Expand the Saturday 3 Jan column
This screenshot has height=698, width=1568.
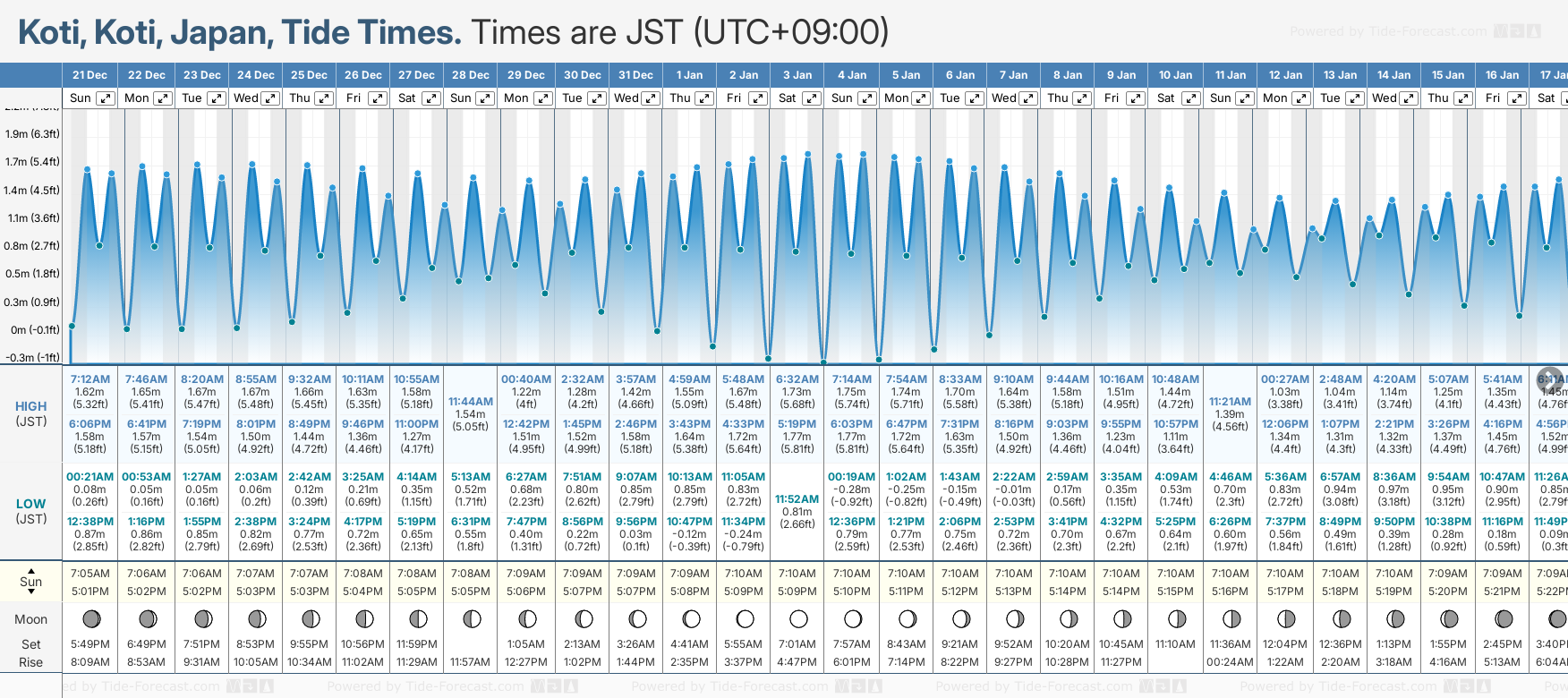click(x=811, y=98)
